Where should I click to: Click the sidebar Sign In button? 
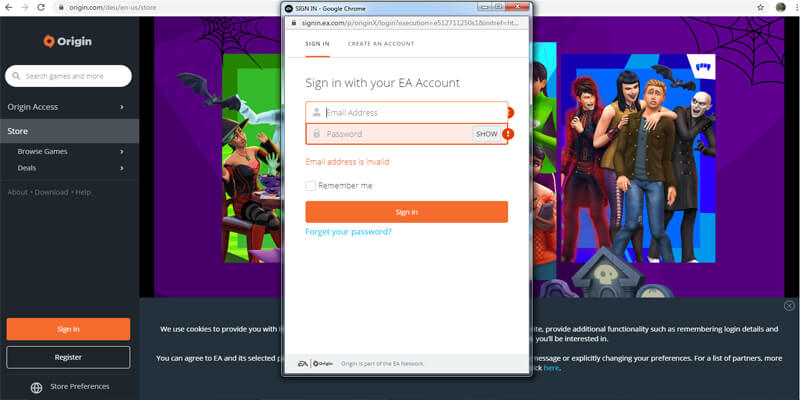68,329
